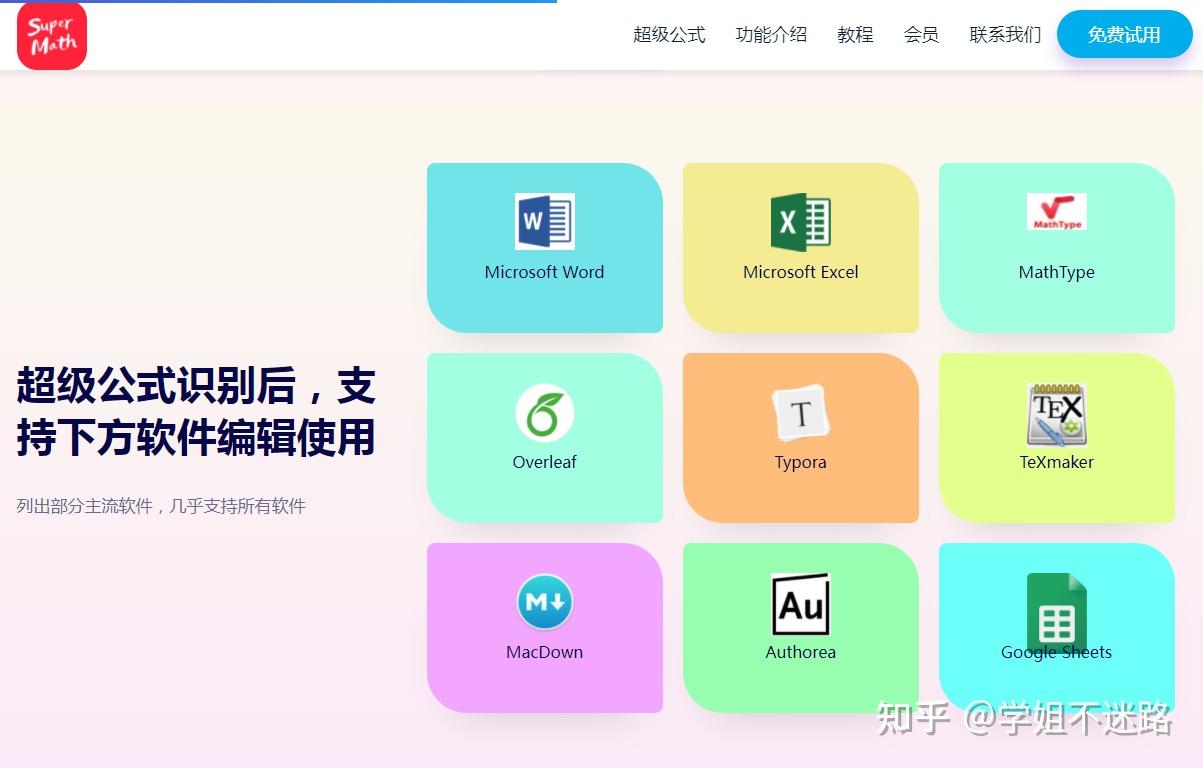
Task: Click the Overleaf leaf icon
Action: click(x=544, y=413)
